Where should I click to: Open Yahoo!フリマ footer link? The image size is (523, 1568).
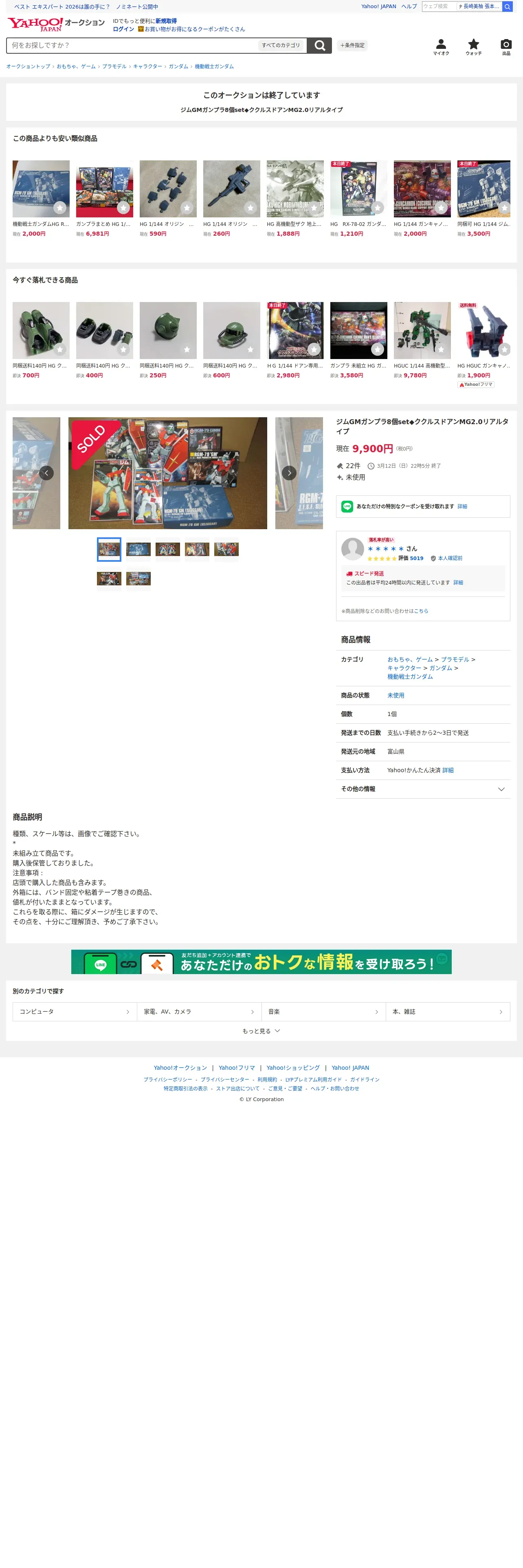tap(237, 1068)
